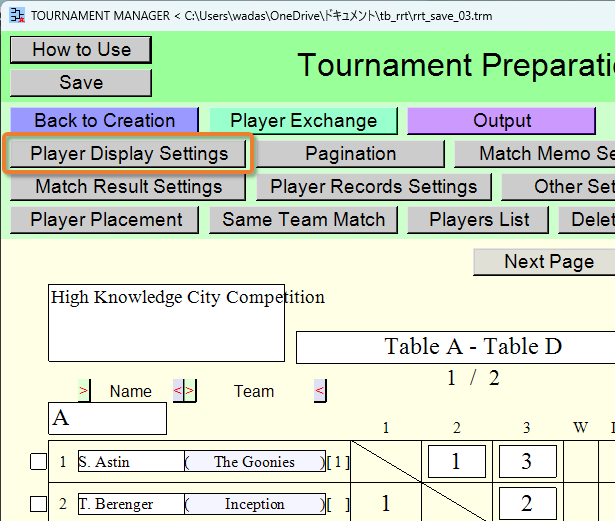Click match number 1 in T. Berenger row

pos(386,504)
